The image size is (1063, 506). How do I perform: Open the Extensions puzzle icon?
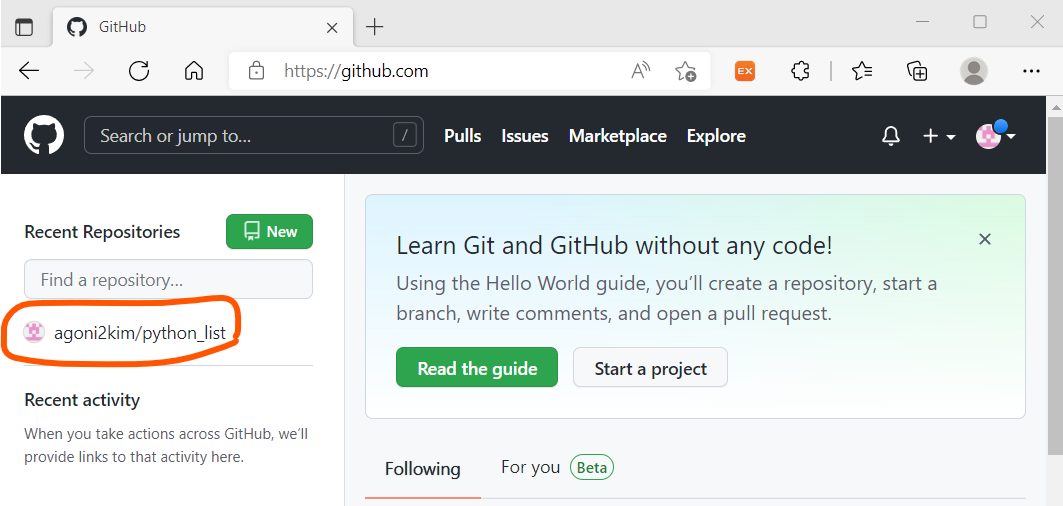point(800,71)
